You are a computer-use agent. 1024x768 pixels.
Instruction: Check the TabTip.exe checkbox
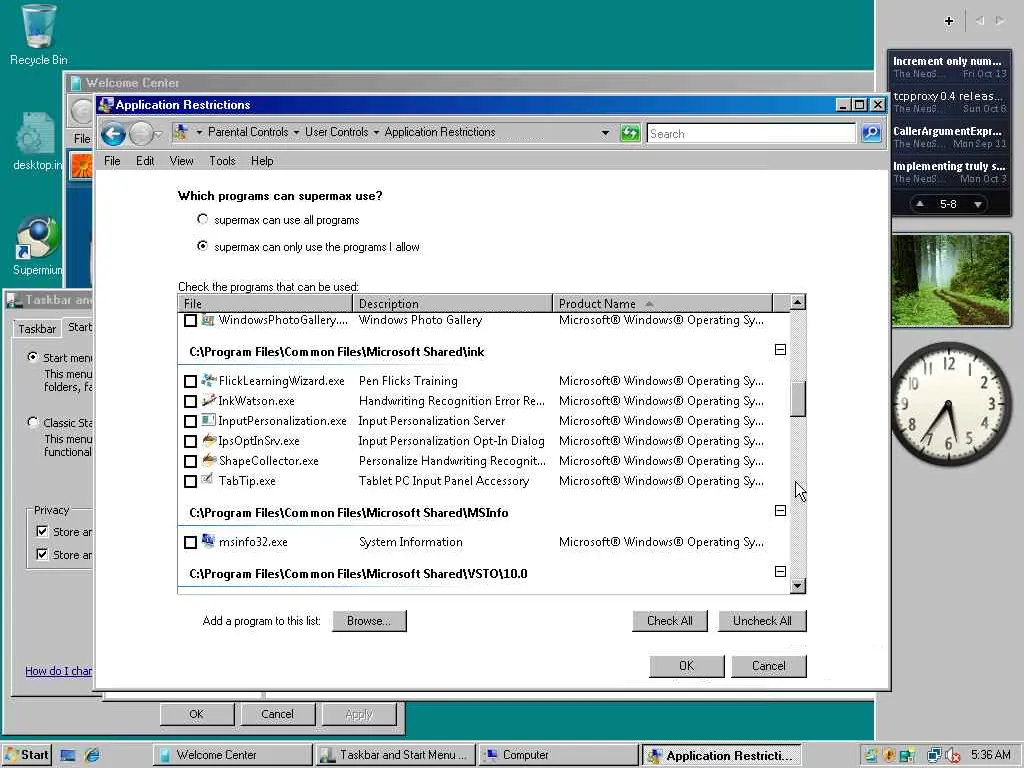tap(190, 481)
